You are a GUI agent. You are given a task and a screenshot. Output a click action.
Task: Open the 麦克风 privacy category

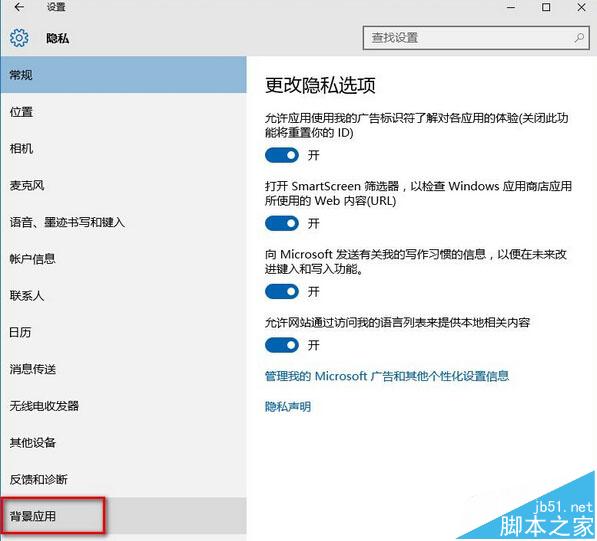[x=123, y=185]
